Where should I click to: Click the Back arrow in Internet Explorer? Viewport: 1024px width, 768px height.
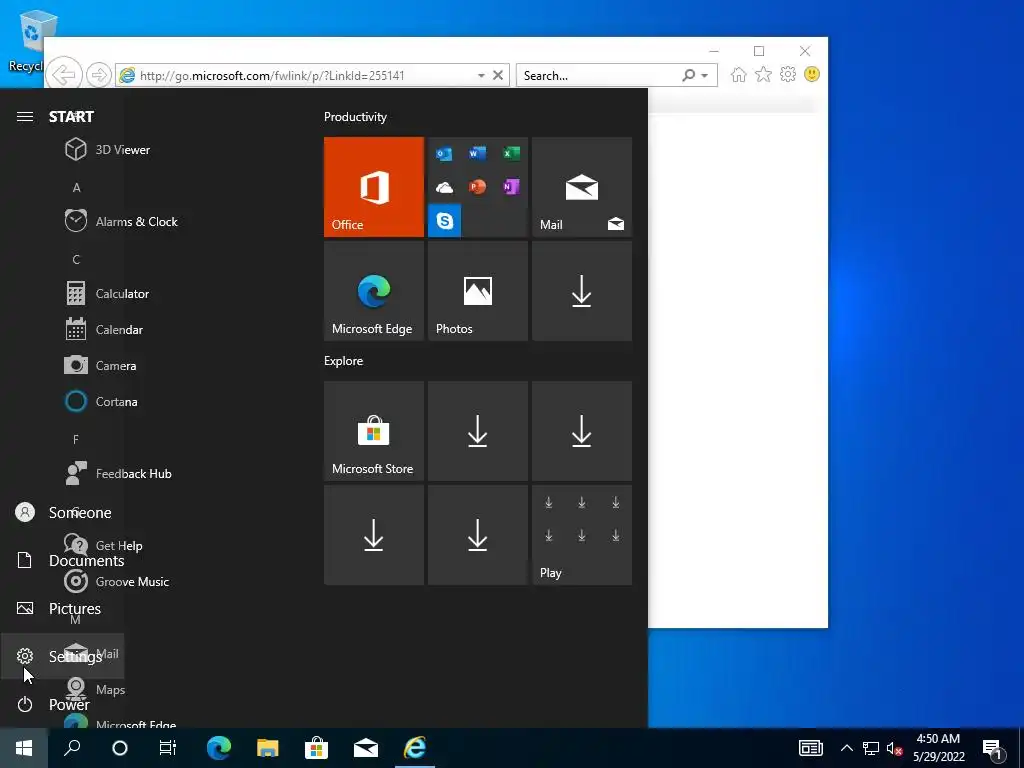pos(63,74)
